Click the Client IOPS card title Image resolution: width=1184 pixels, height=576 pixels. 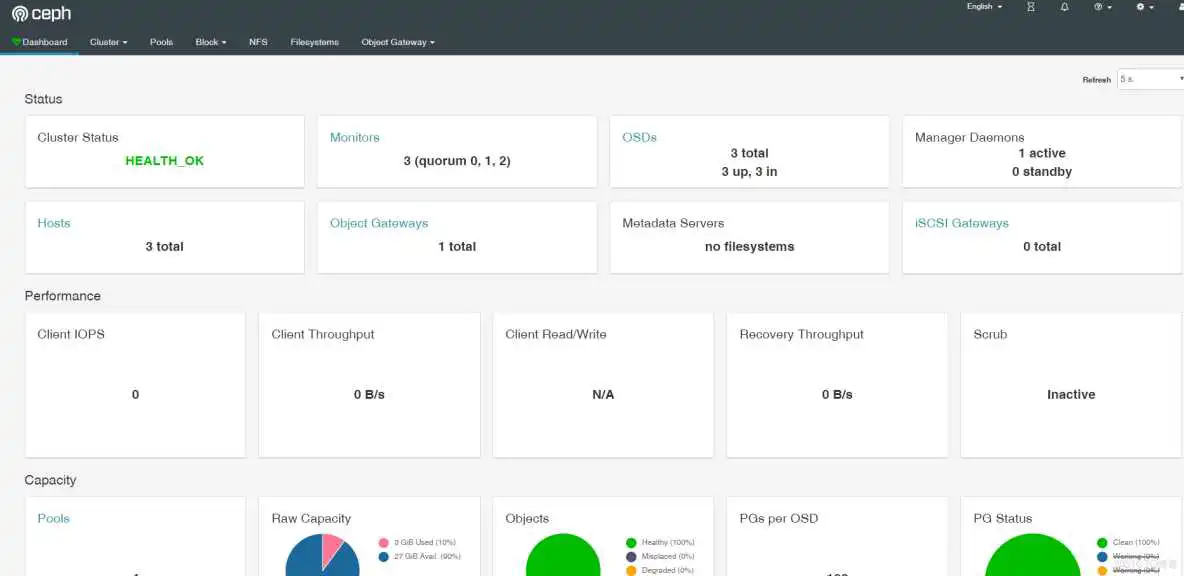pos(71,334)
